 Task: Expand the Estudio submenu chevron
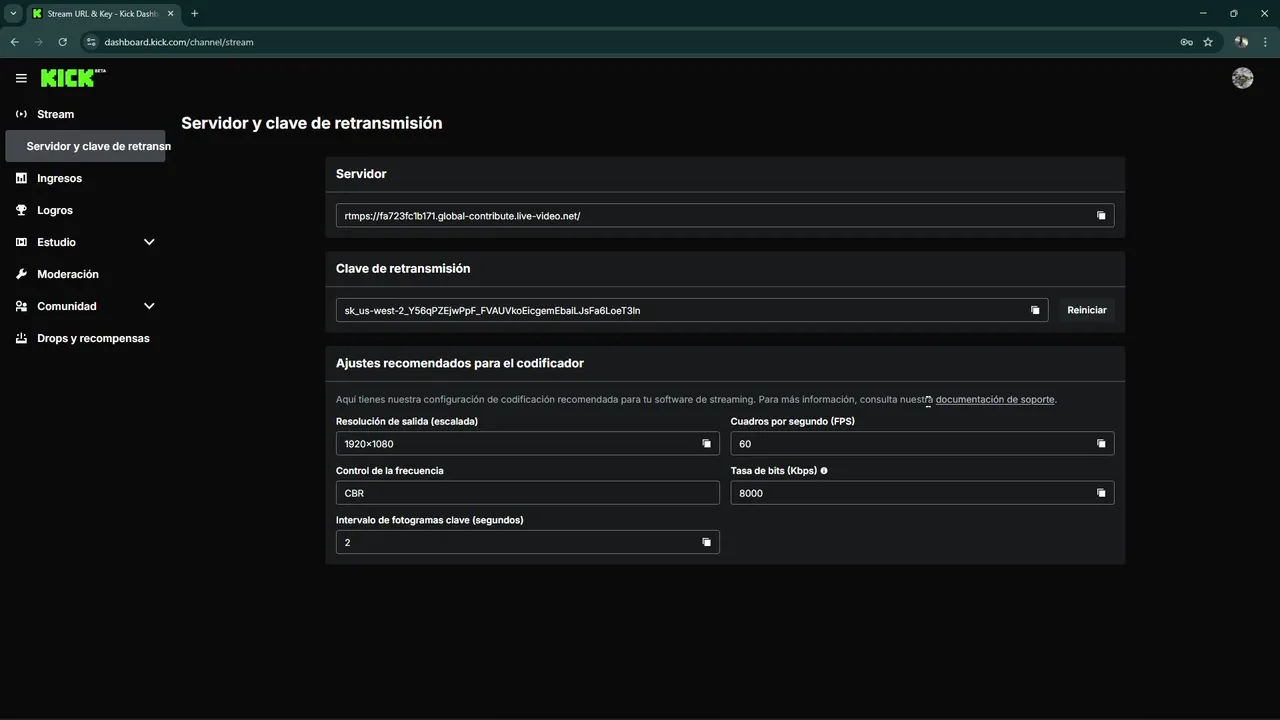pos(149,242)
